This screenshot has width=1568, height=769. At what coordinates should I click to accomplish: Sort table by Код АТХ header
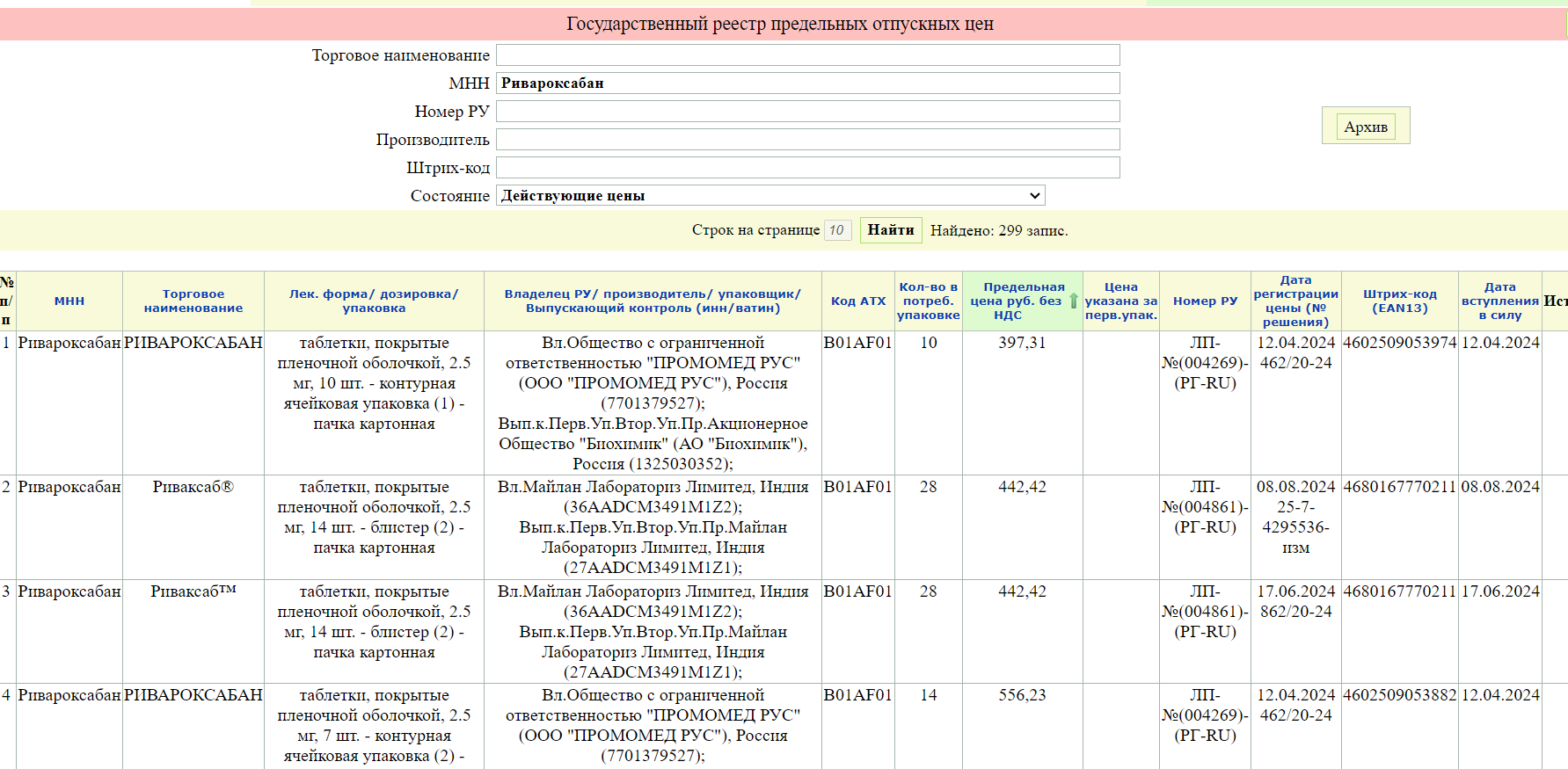tap(858, 301)
